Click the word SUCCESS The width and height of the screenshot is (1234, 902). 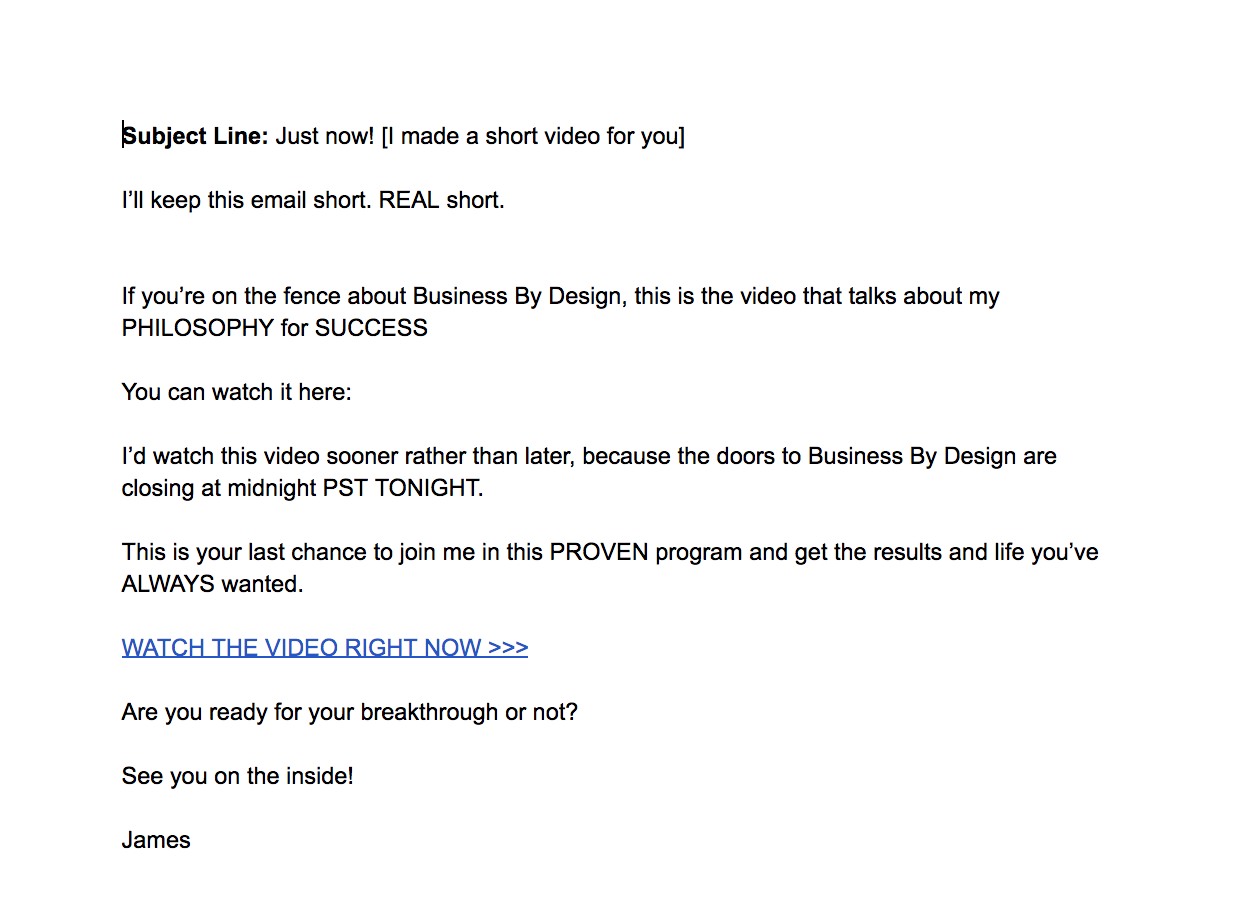click(371, 328)
